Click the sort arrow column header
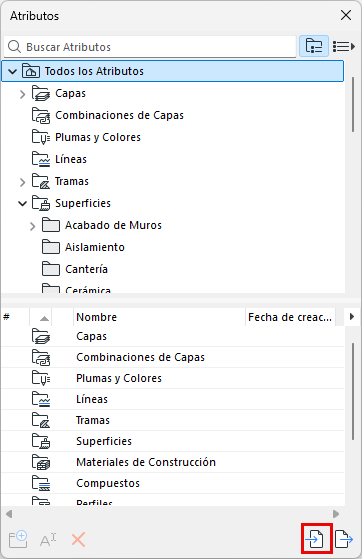Viewport: 362px width, 559px height. 41,317
